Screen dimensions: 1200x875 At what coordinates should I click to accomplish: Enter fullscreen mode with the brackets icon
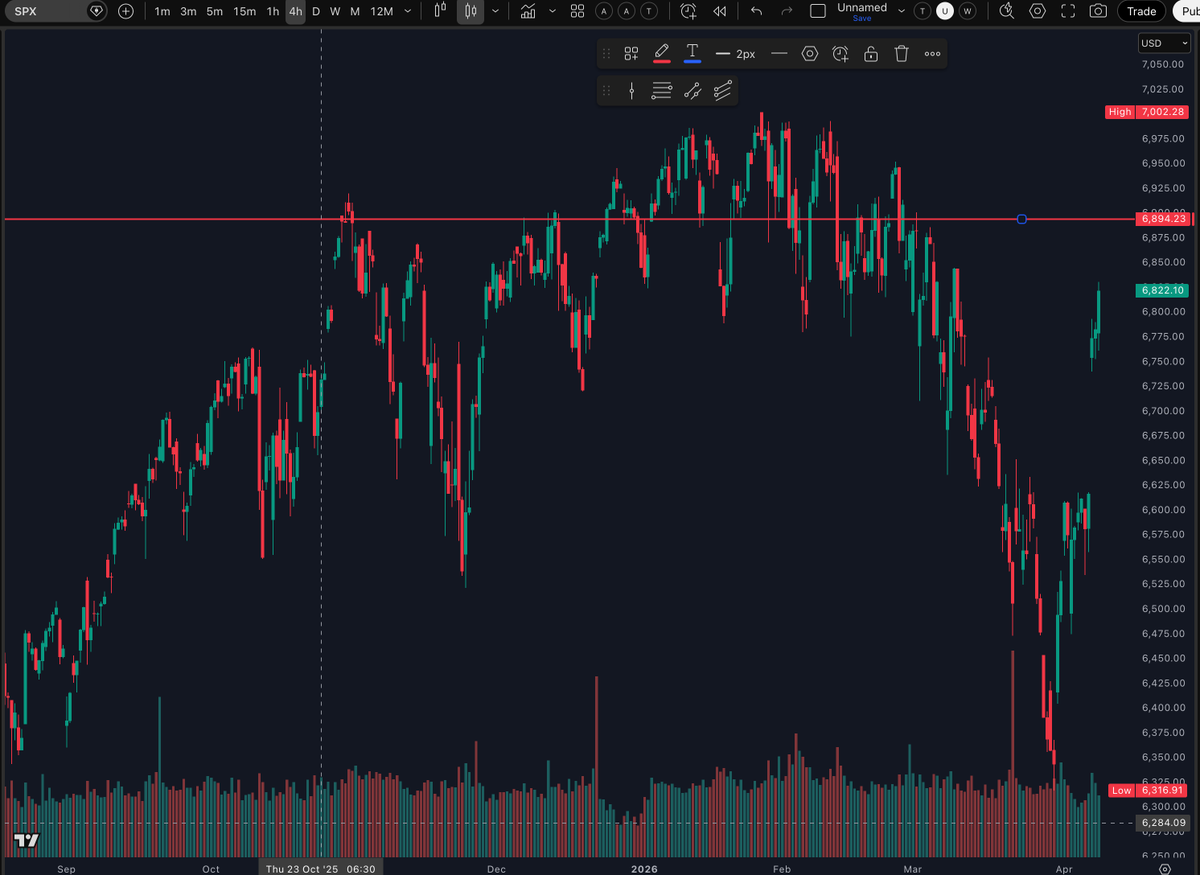coord(1068,11)
